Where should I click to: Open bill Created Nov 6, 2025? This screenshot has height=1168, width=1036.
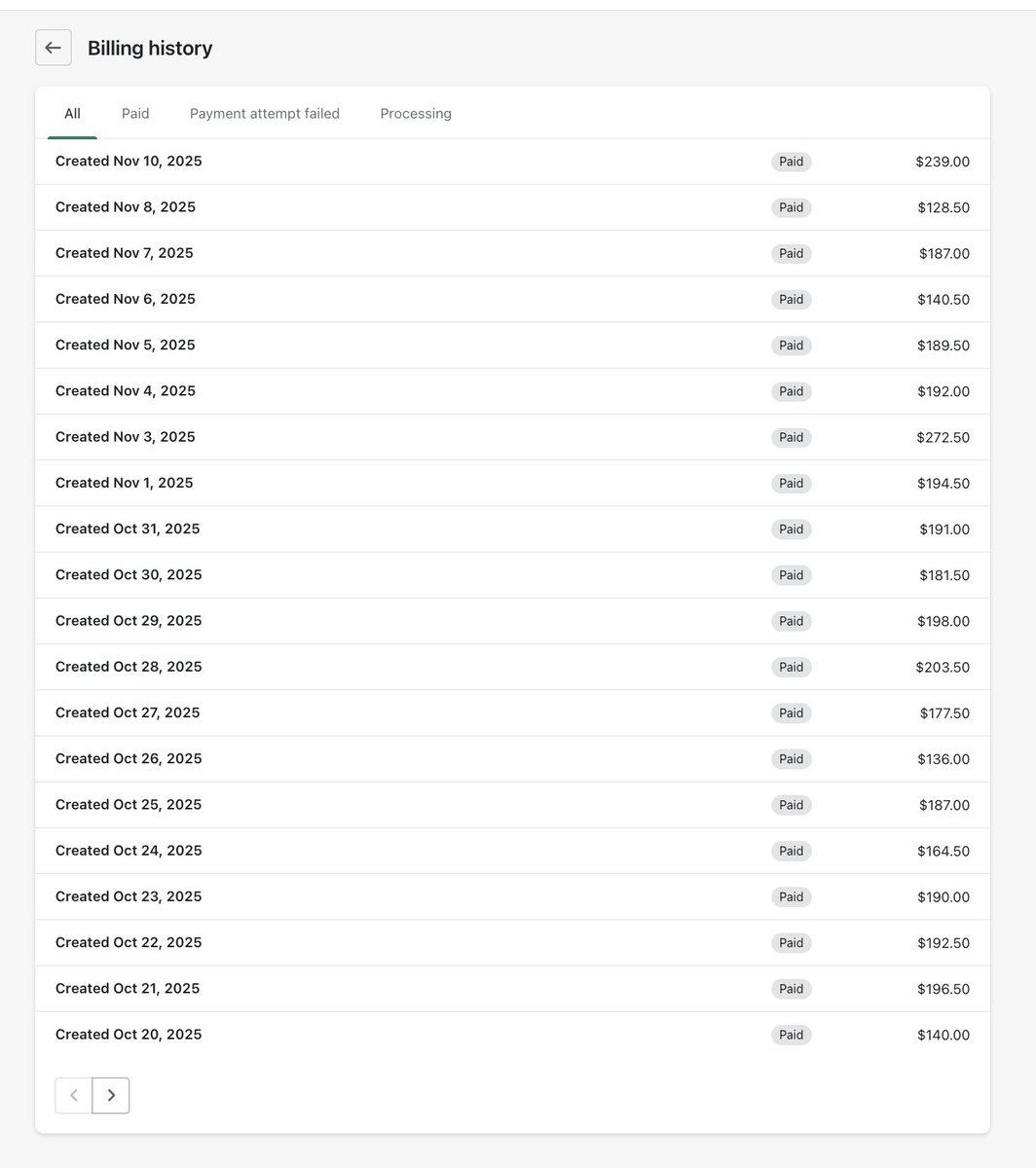coord(512,299)
